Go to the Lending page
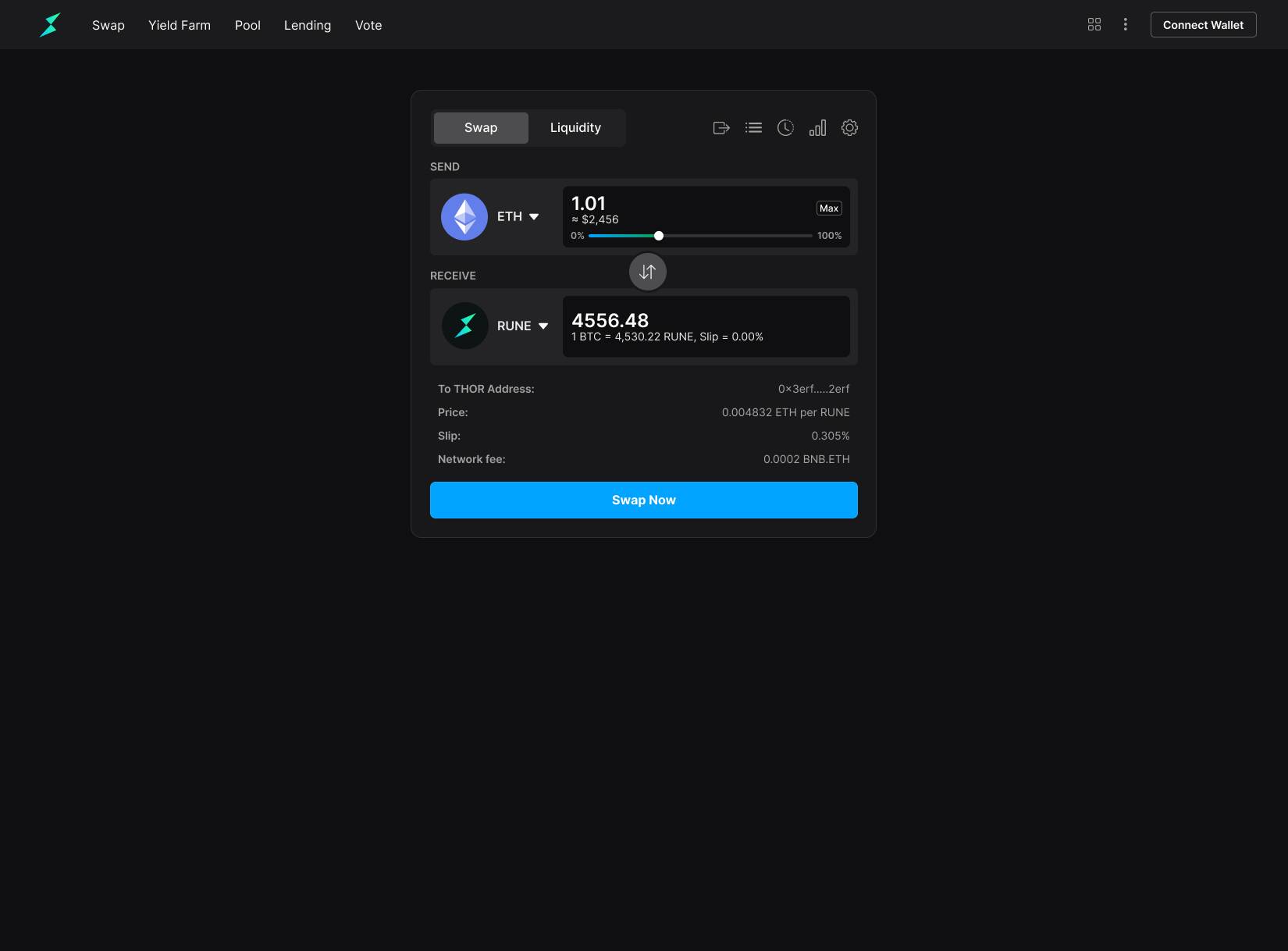 [308, 25]
